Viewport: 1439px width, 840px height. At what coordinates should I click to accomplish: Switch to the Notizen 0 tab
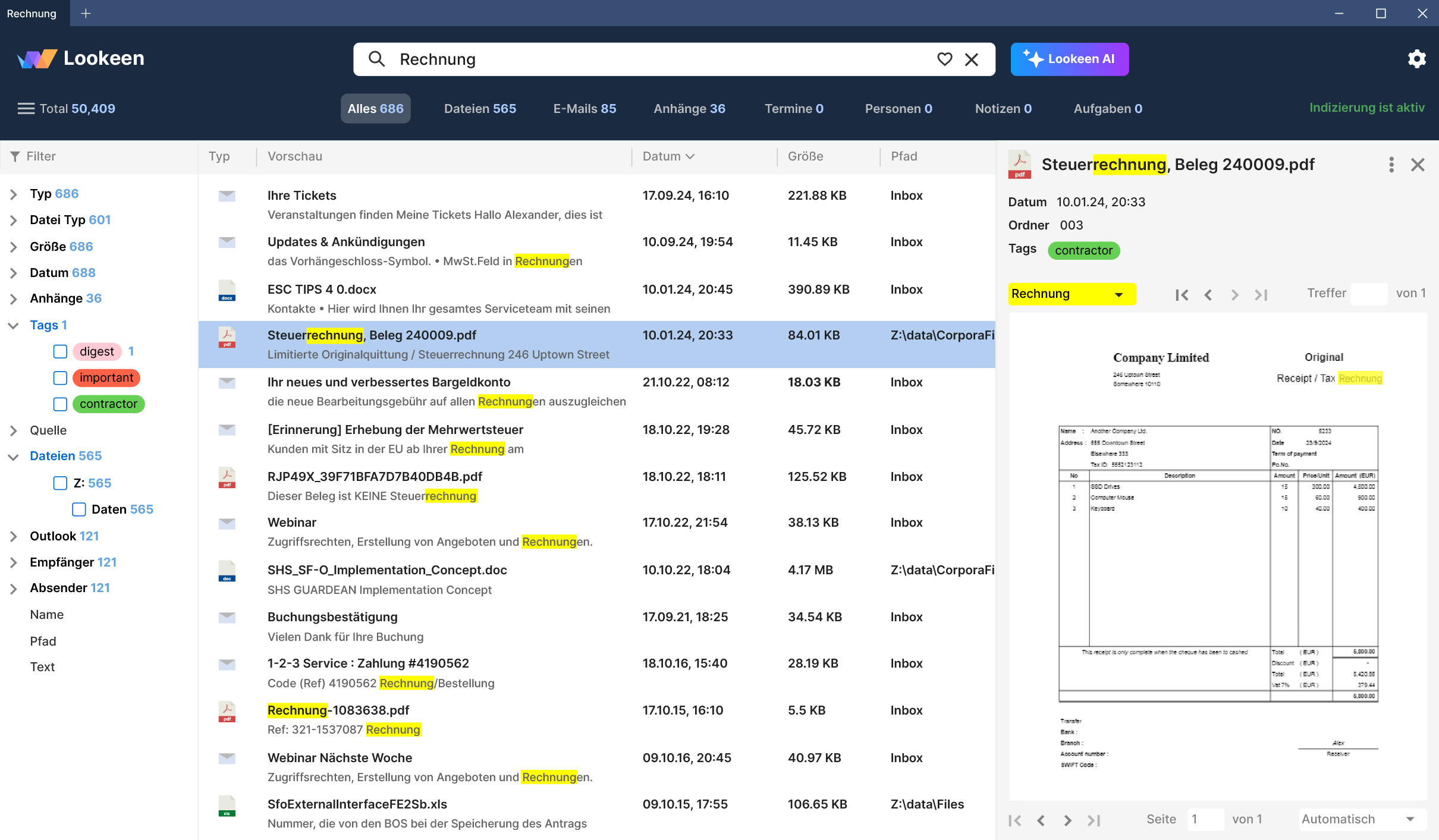[1003, 108]
